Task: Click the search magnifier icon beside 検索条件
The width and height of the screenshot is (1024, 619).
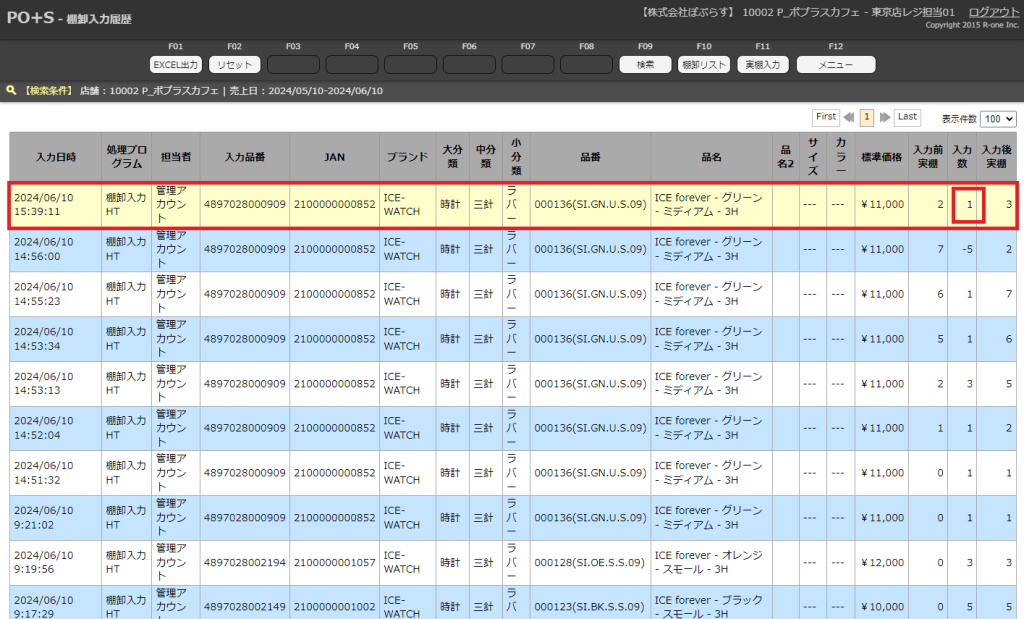Action: [x=11, y=90]
